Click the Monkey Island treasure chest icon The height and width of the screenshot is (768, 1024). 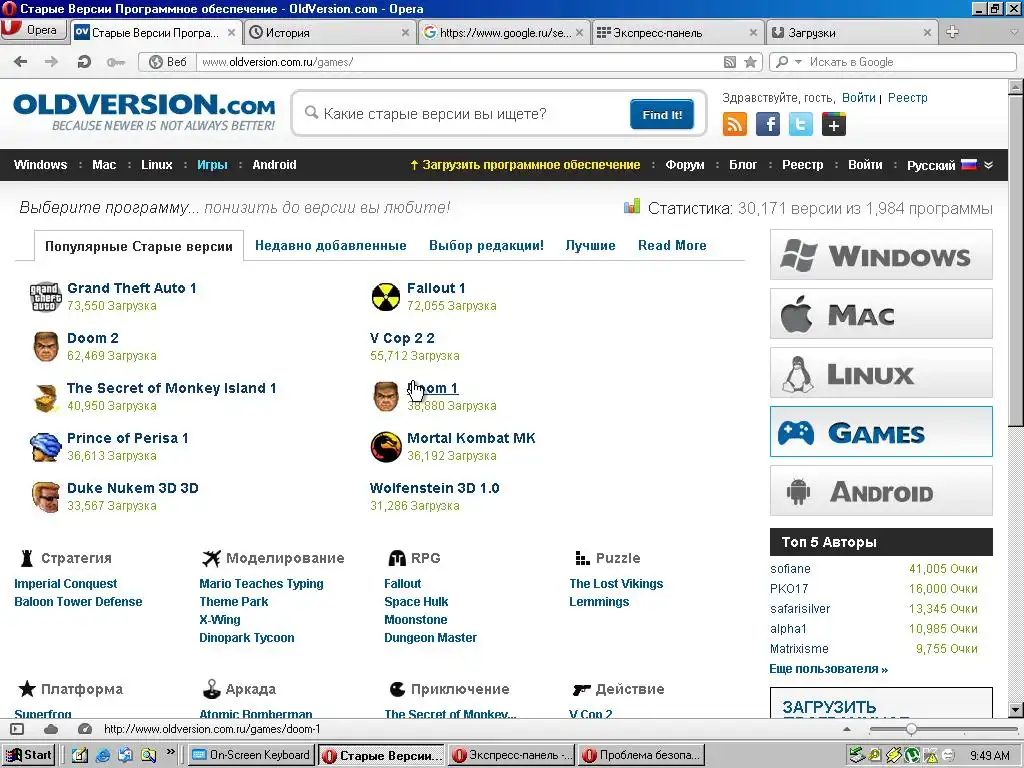(x=46, y=397)
